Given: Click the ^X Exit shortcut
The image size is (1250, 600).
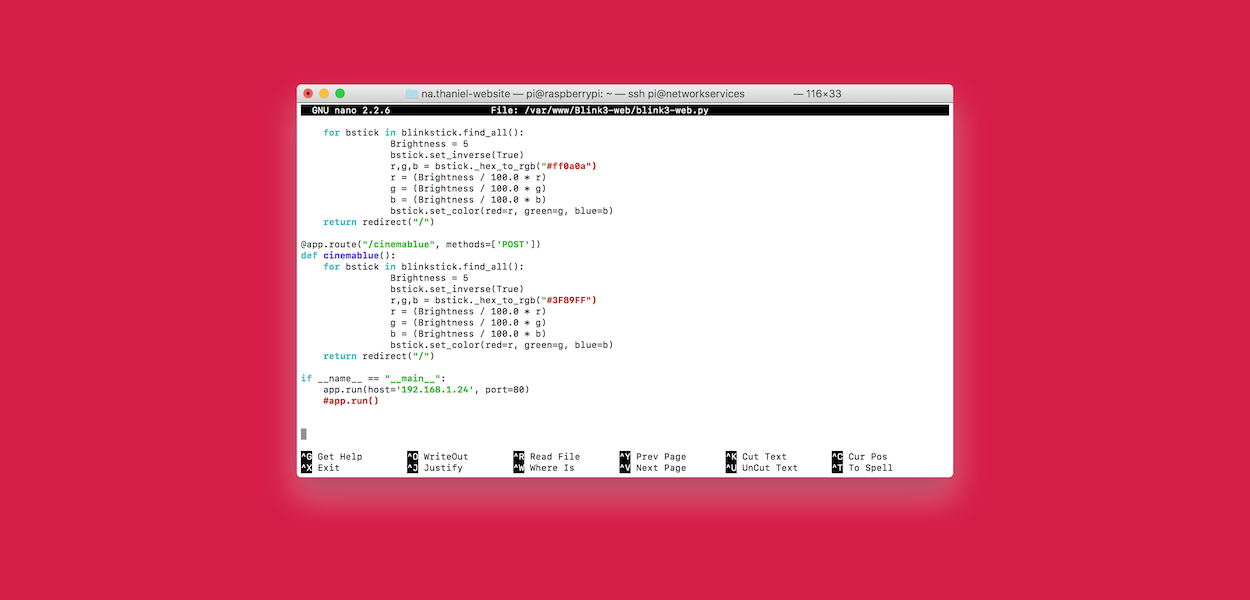Looking at the screenshot, I should tap(321, 468).
